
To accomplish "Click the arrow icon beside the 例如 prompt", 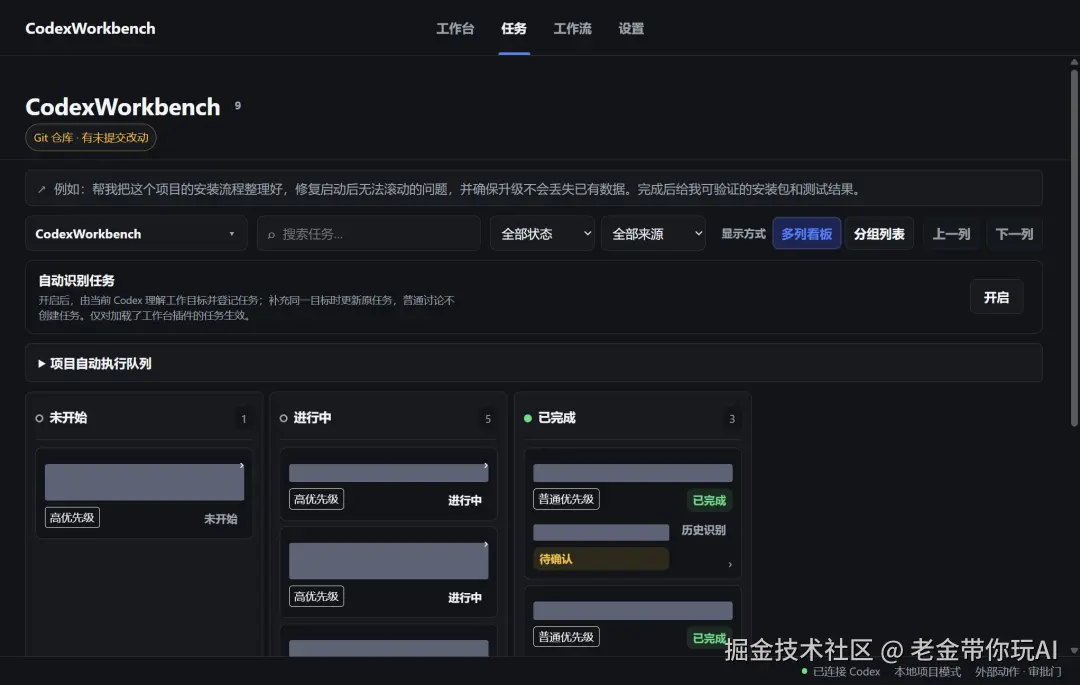I will 41,189.
